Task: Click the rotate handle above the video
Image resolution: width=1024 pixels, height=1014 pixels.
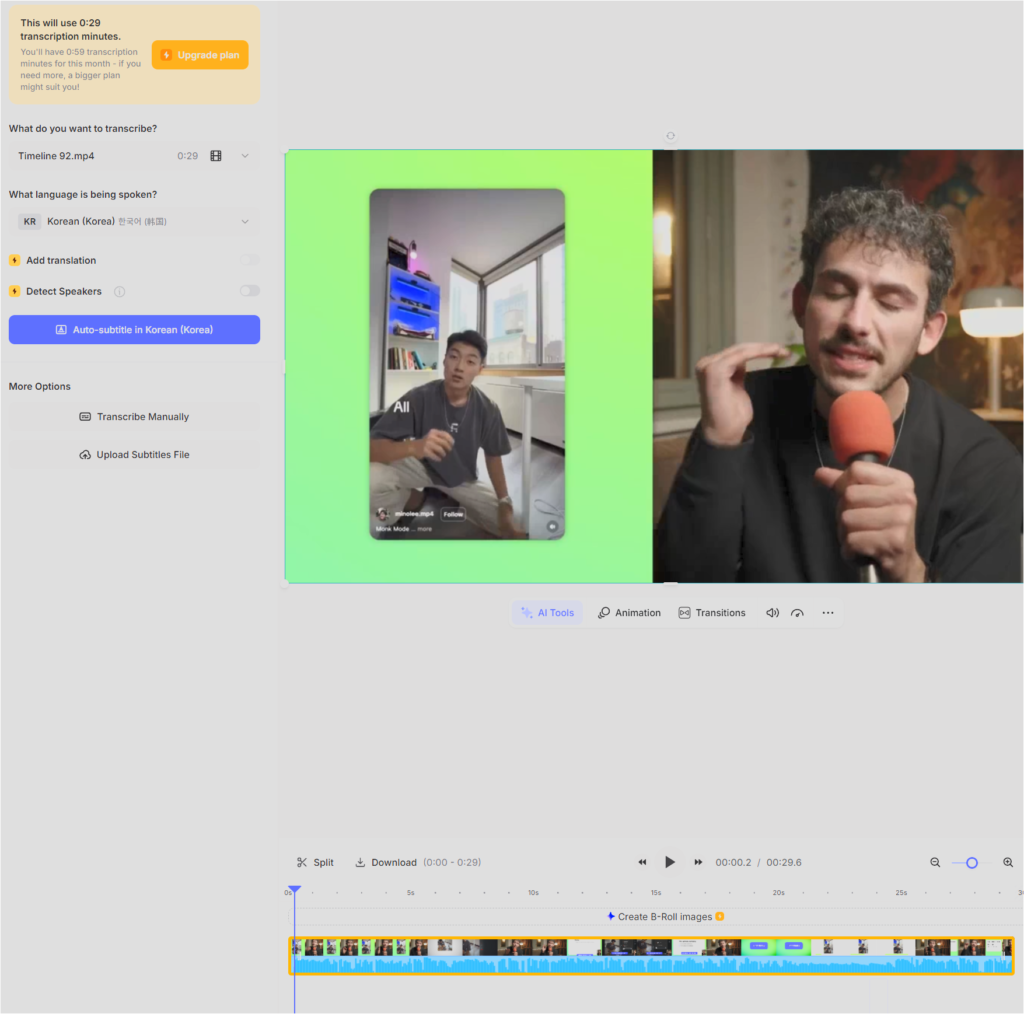Action: (670, 136)
